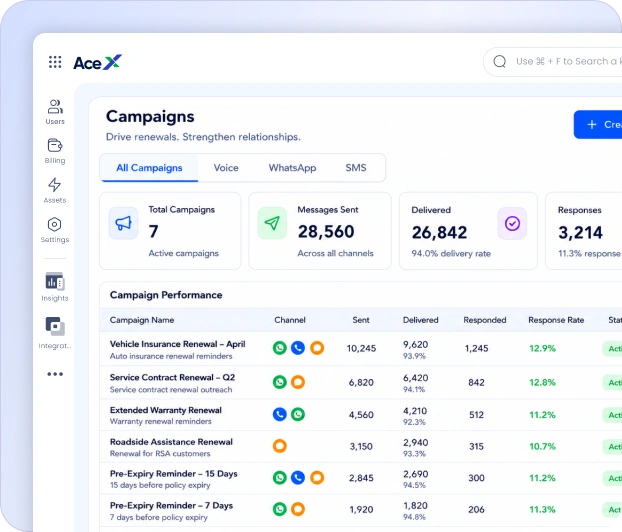
Task: Open the Integrations section in sidebar
Action: [x=55, y=333]
